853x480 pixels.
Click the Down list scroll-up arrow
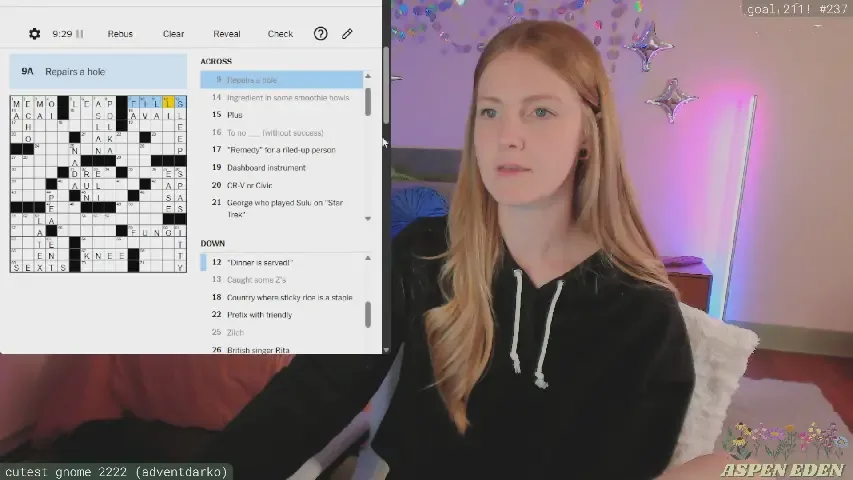tap(368, 258)
